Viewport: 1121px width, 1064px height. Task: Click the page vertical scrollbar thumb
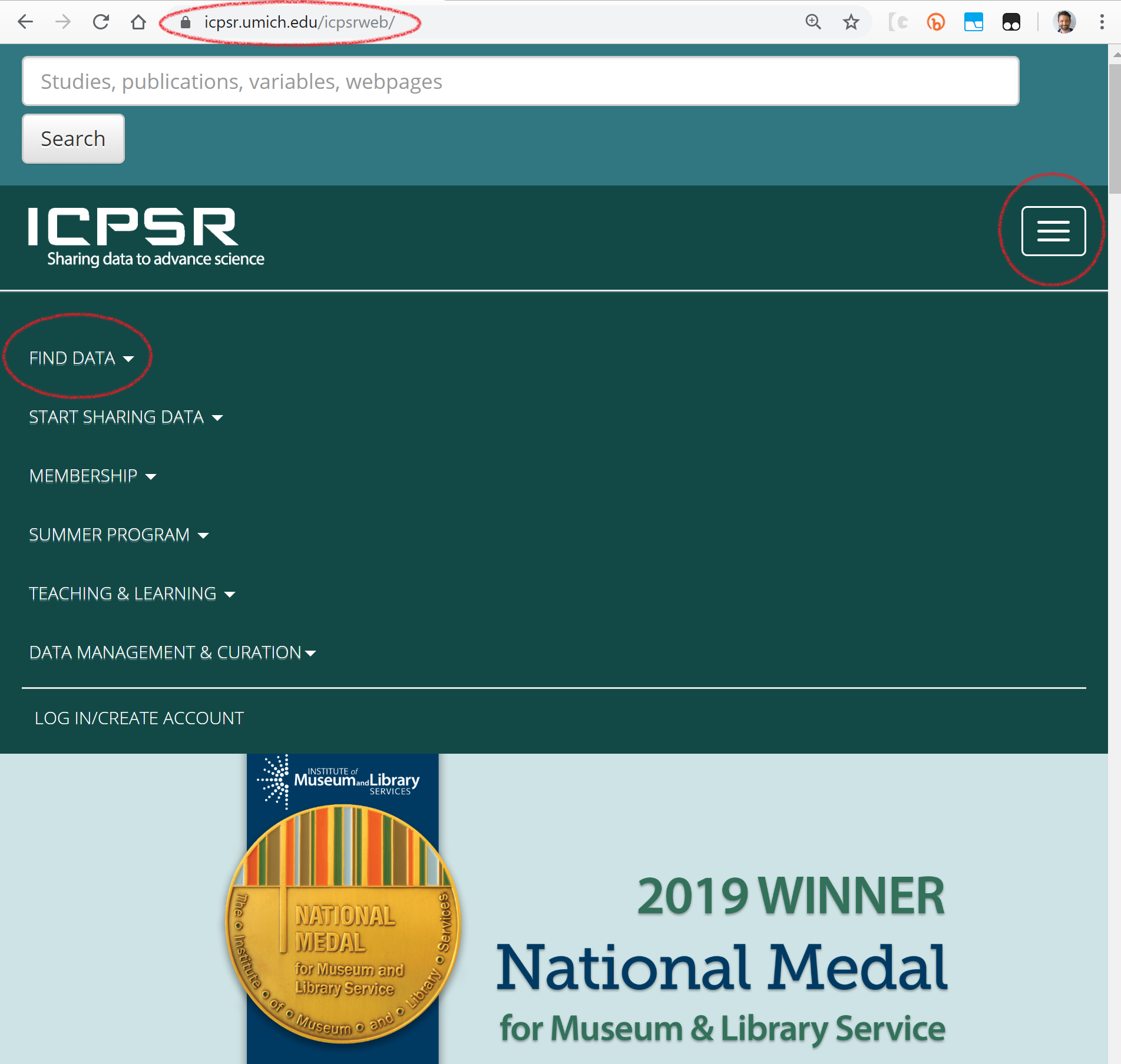(1115, 128)
